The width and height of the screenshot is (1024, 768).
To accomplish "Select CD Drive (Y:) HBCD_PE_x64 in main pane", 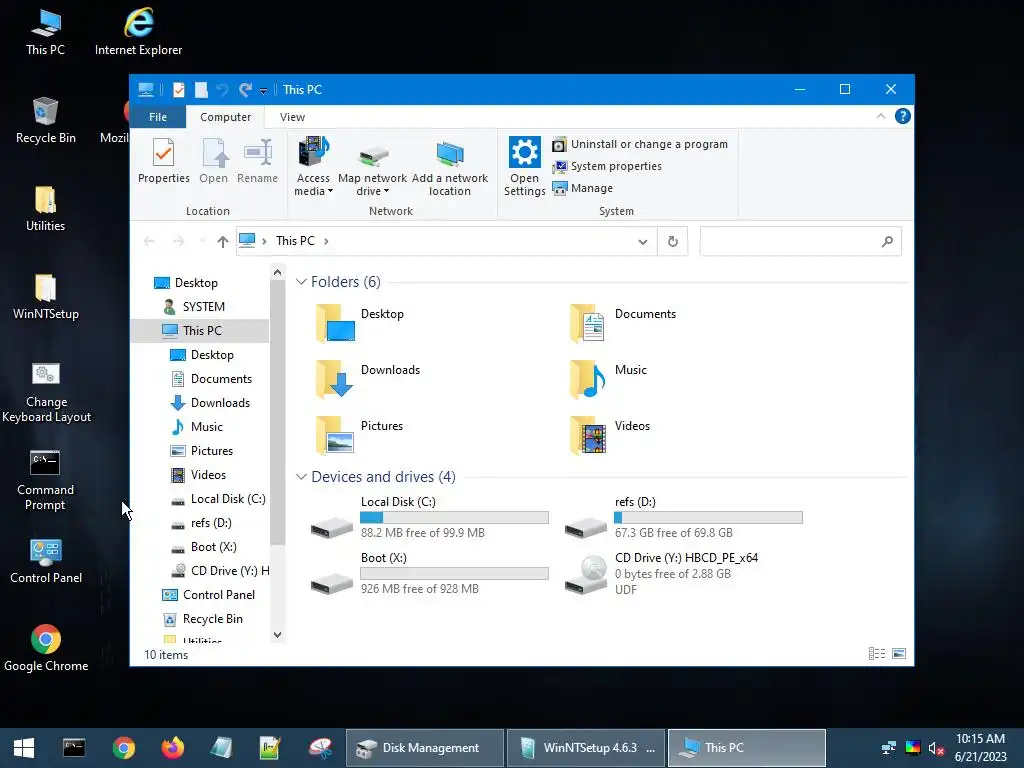I will [x=662, y=573].
